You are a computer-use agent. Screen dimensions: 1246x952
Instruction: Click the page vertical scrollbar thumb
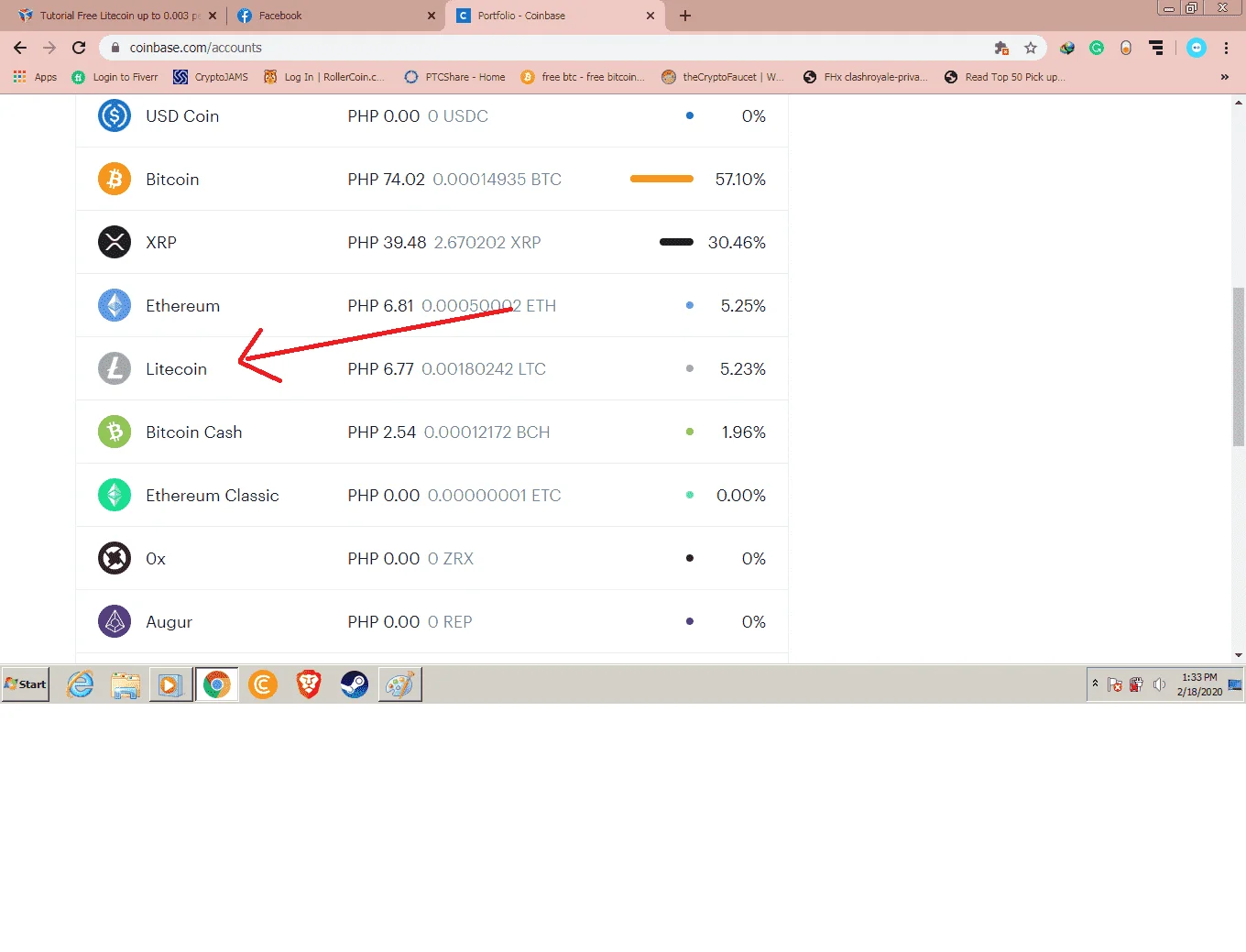coord(1239,367)
